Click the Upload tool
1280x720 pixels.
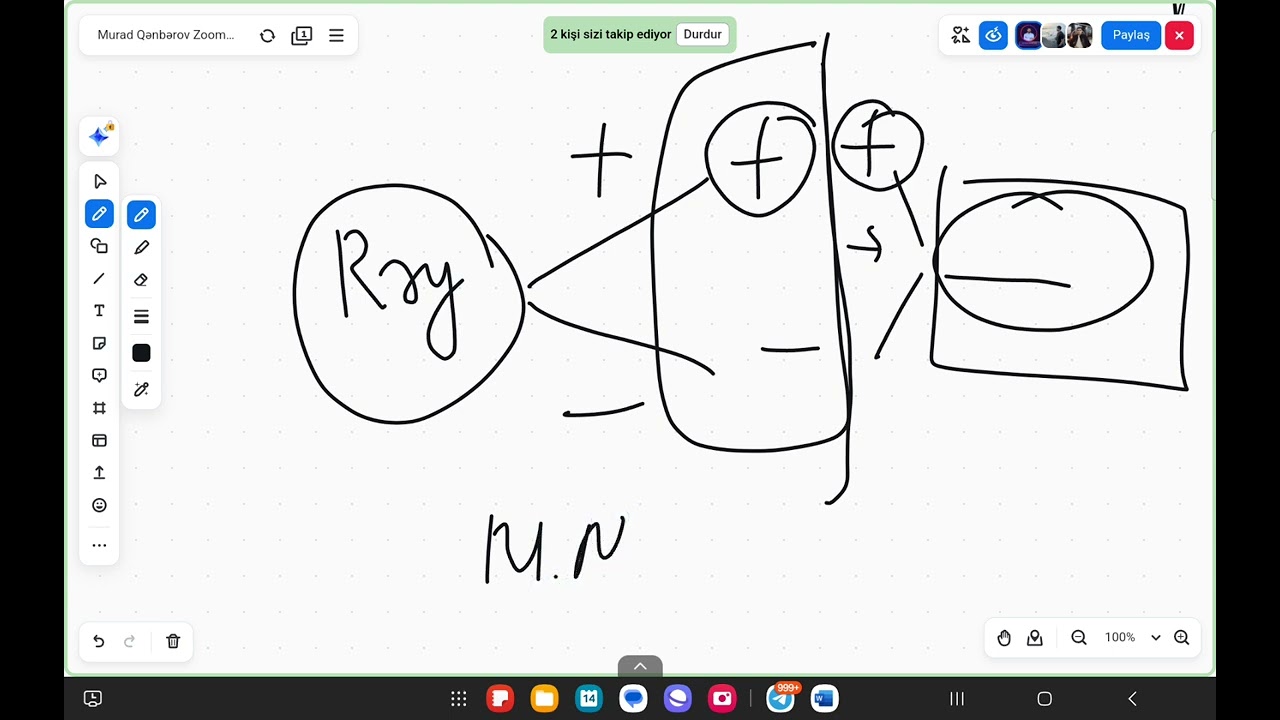pyautogui.click(x=99, y=473)
